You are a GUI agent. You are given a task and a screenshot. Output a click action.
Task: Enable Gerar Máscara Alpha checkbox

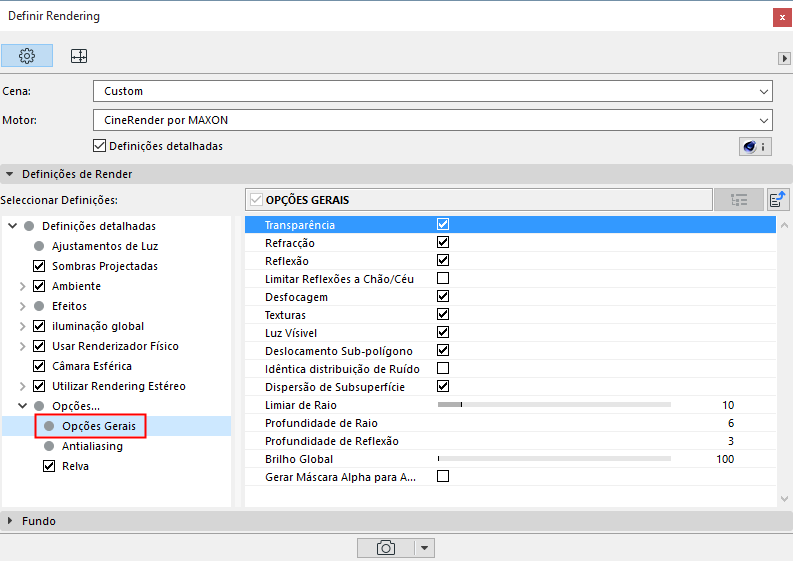click(443, 477)
